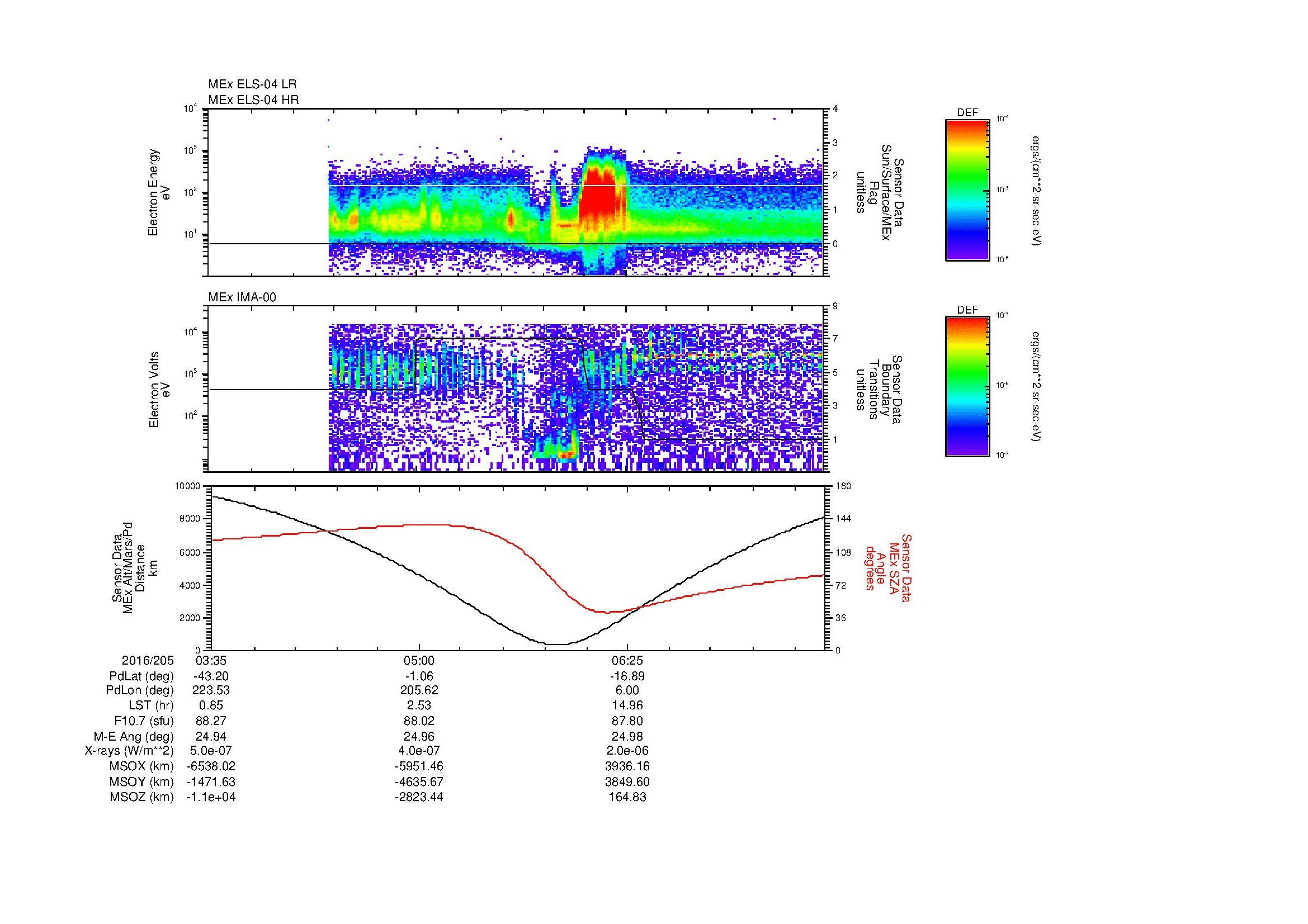1308x924 pixels.
Task: Click the '03:35' time tick label
Action: point(211,661)
